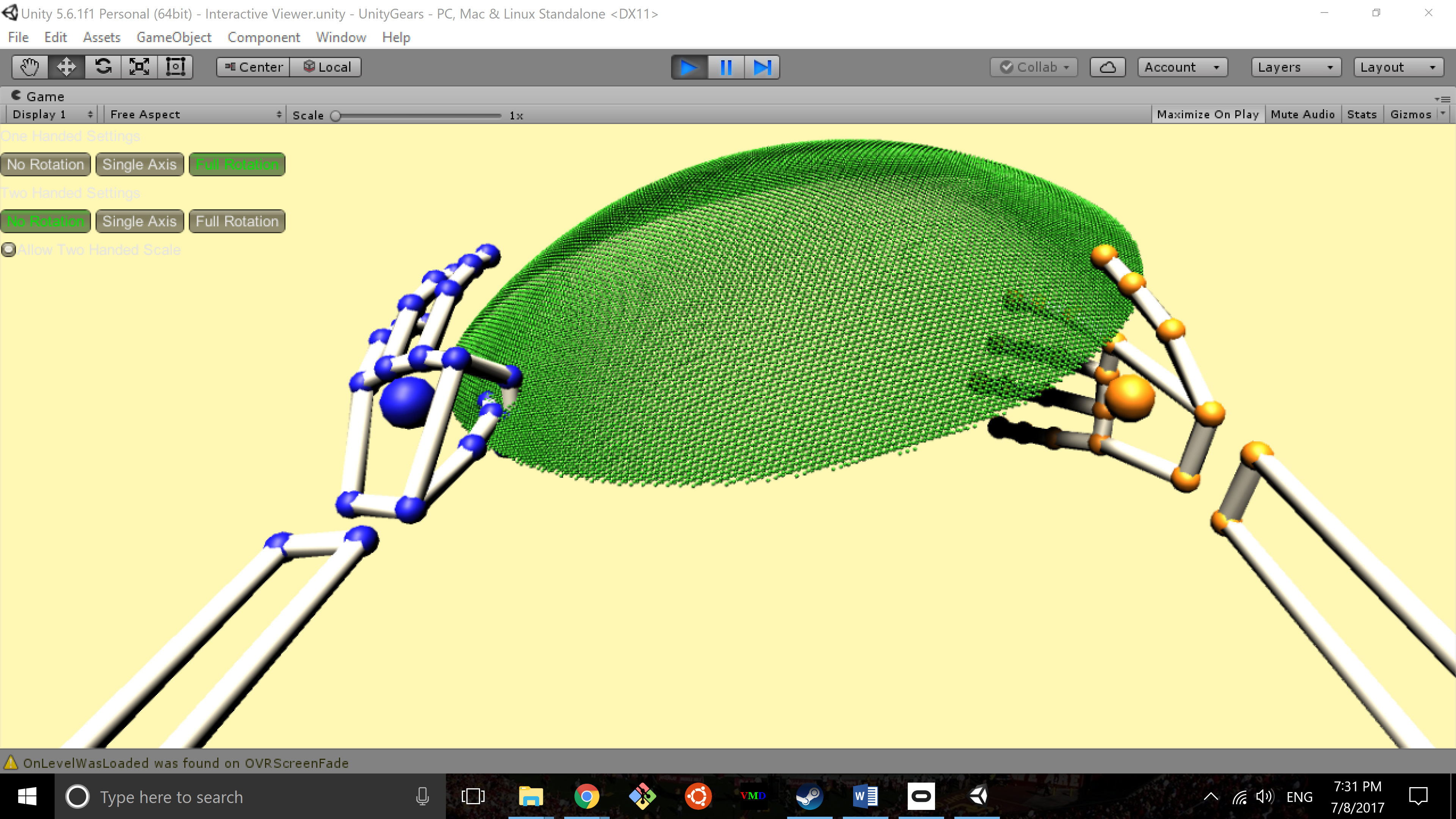Click one-handed Single Axis button
Screen dimensions: 1456x819
pyautogui.click(x=139, y=165)
